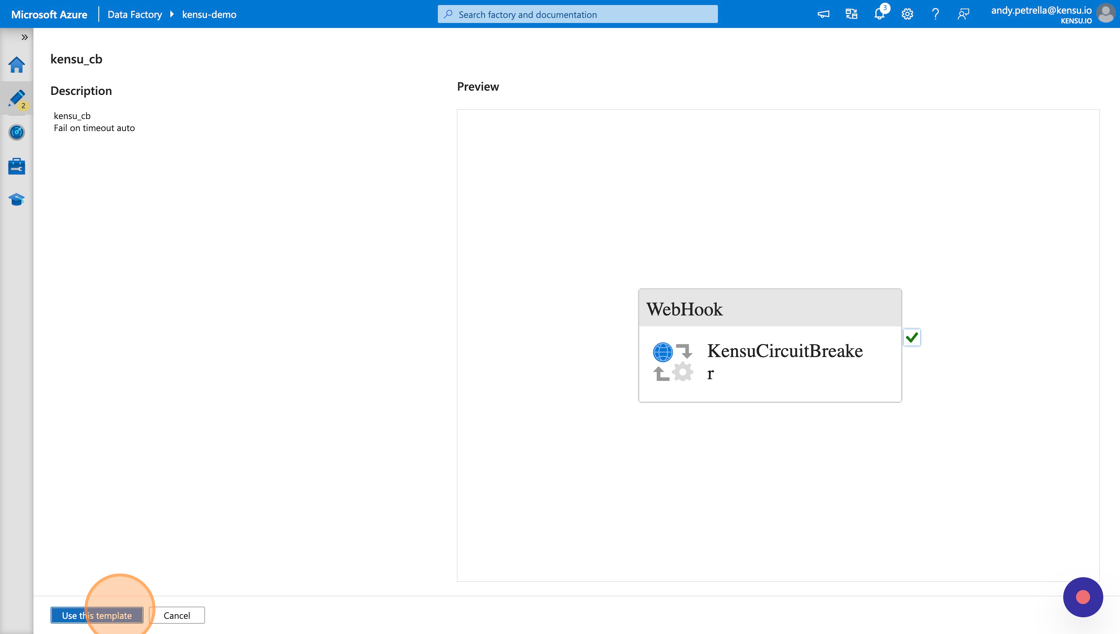
Task: Open the user account avatar
Action: [x=1106, y=14]
